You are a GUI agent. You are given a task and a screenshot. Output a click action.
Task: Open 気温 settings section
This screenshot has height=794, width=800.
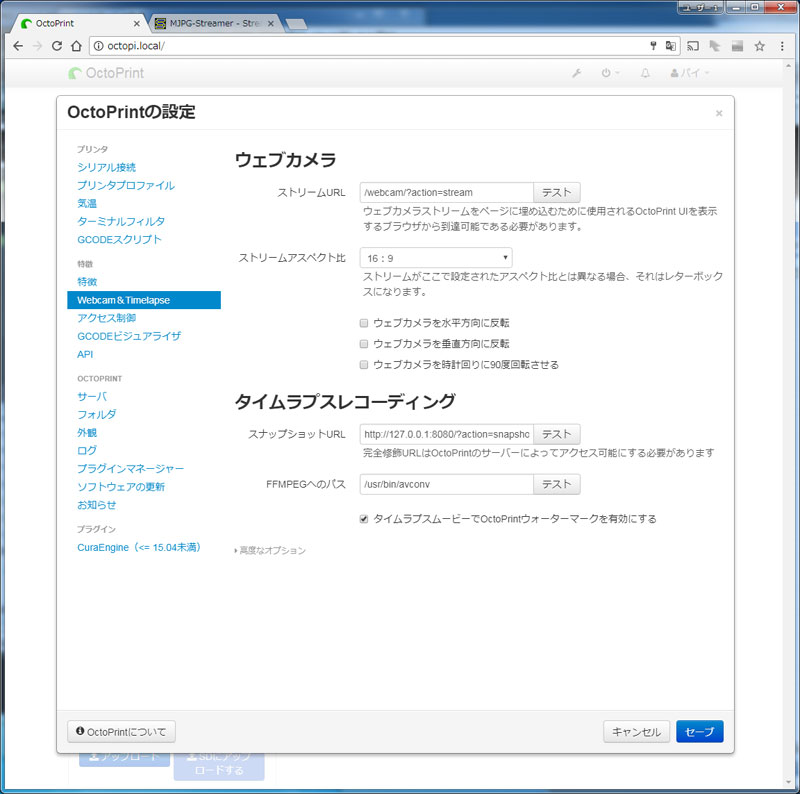[87, 203]
